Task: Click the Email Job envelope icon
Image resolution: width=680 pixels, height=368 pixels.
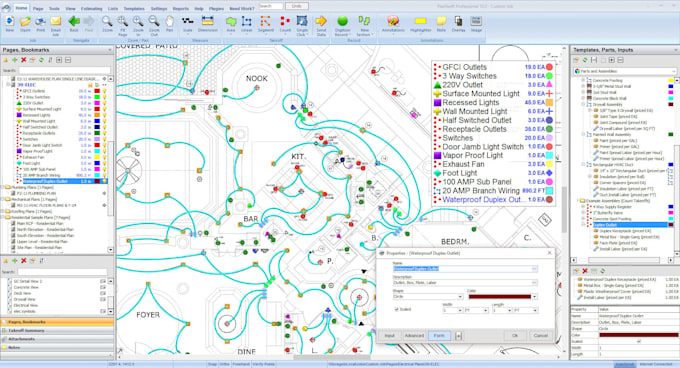Action: pos(56,21)
